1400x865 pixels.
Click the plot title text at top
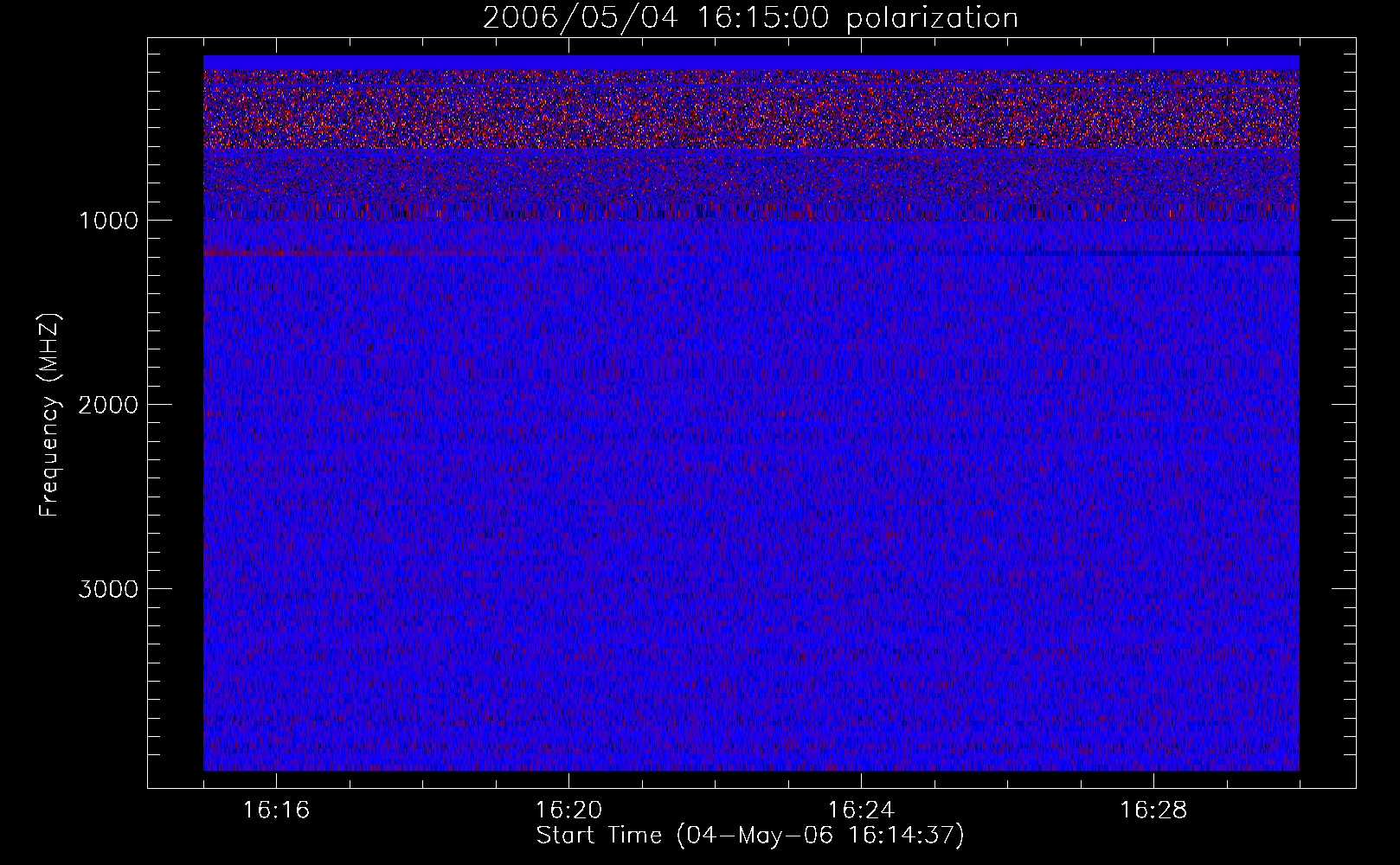749,18
